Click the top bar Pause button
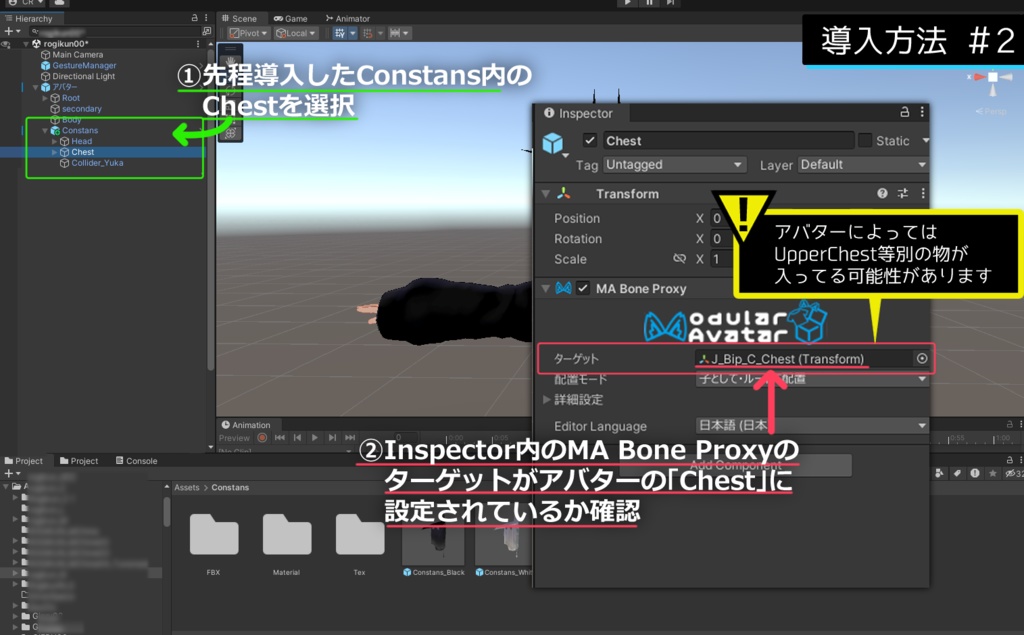This screenshot has width=1024, height=635. (649, 3)
